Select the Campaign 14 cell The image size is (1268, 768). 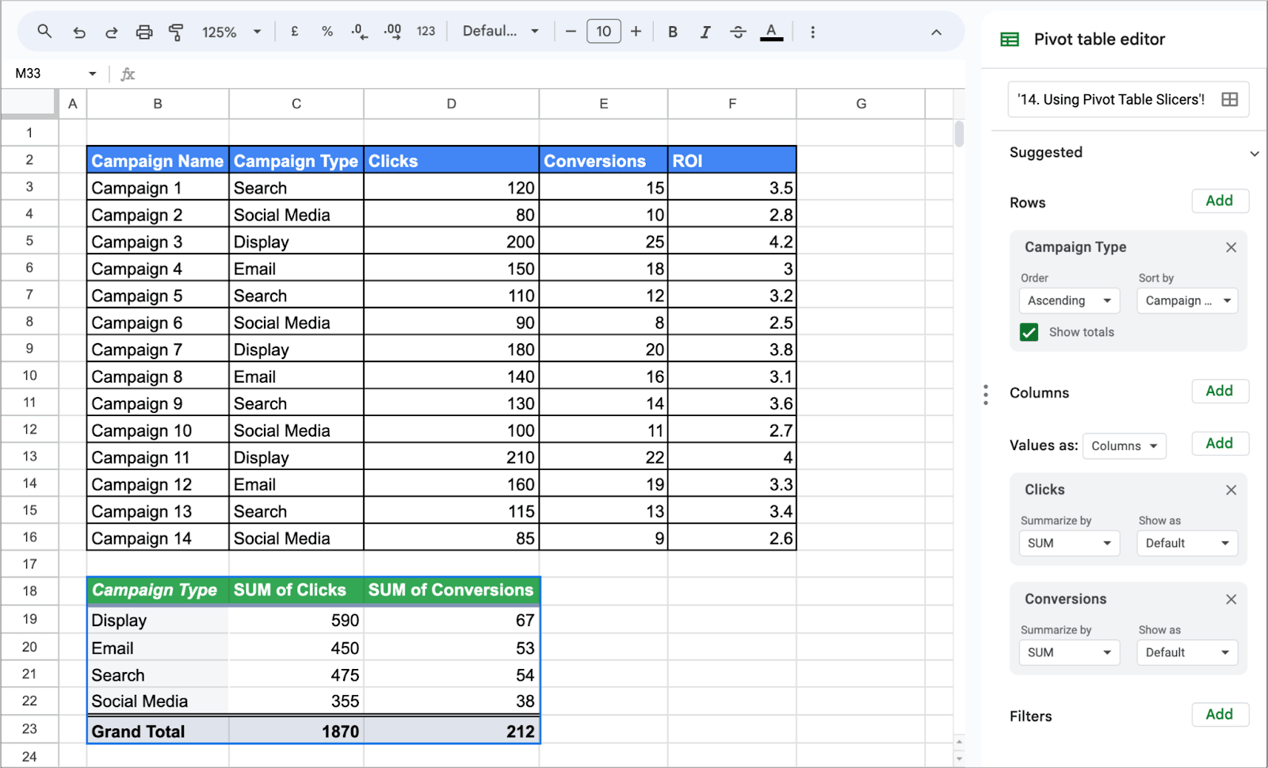click(x=158, y=538)
